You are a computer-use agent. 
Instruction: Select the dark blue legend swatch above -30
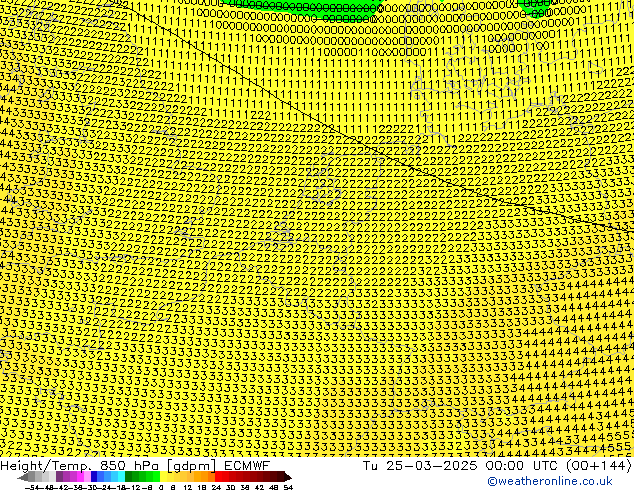[x=94, y=477]
